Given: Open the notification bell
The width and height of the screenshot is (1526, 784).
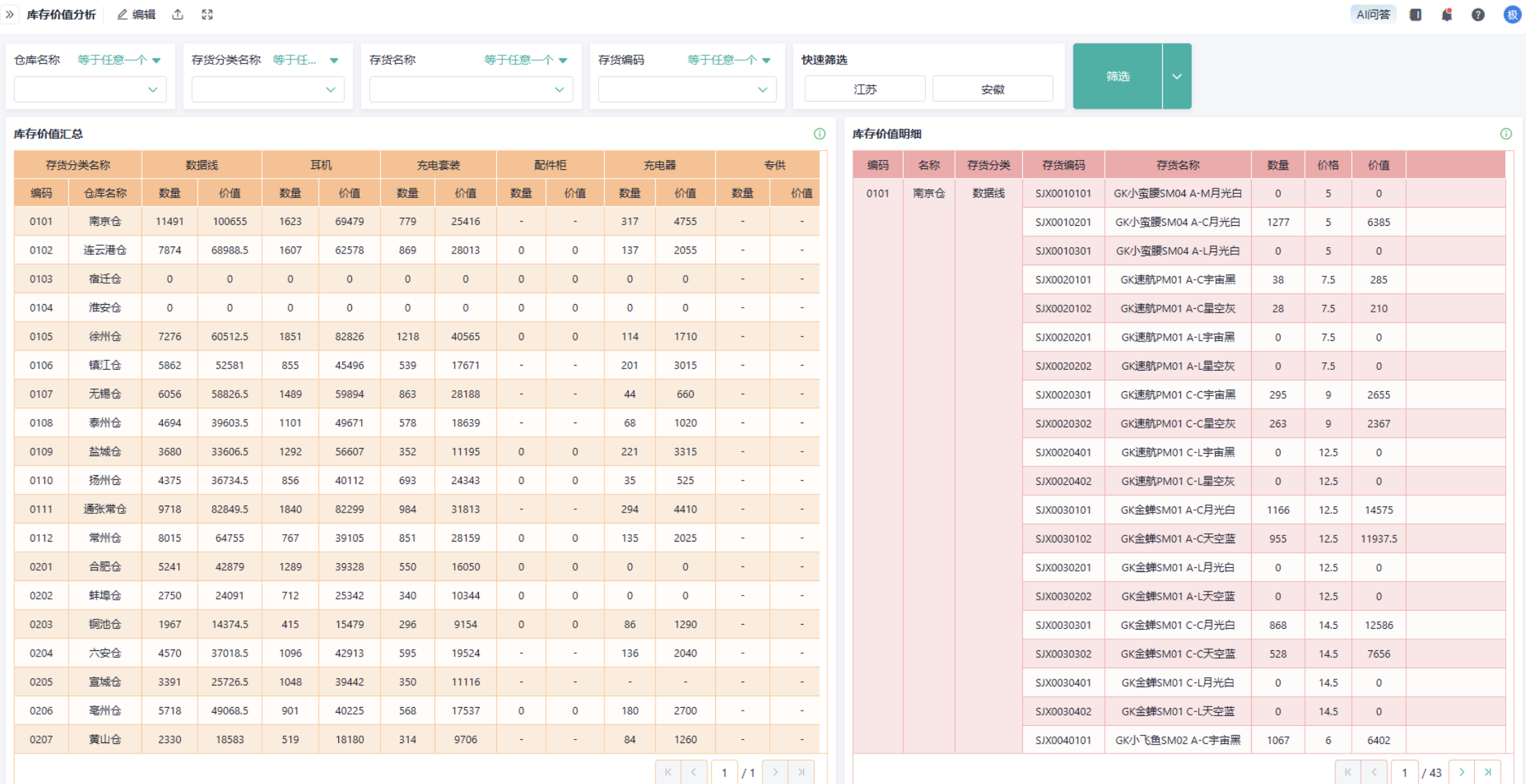Looking at the screenshot, I should 1447,15.
